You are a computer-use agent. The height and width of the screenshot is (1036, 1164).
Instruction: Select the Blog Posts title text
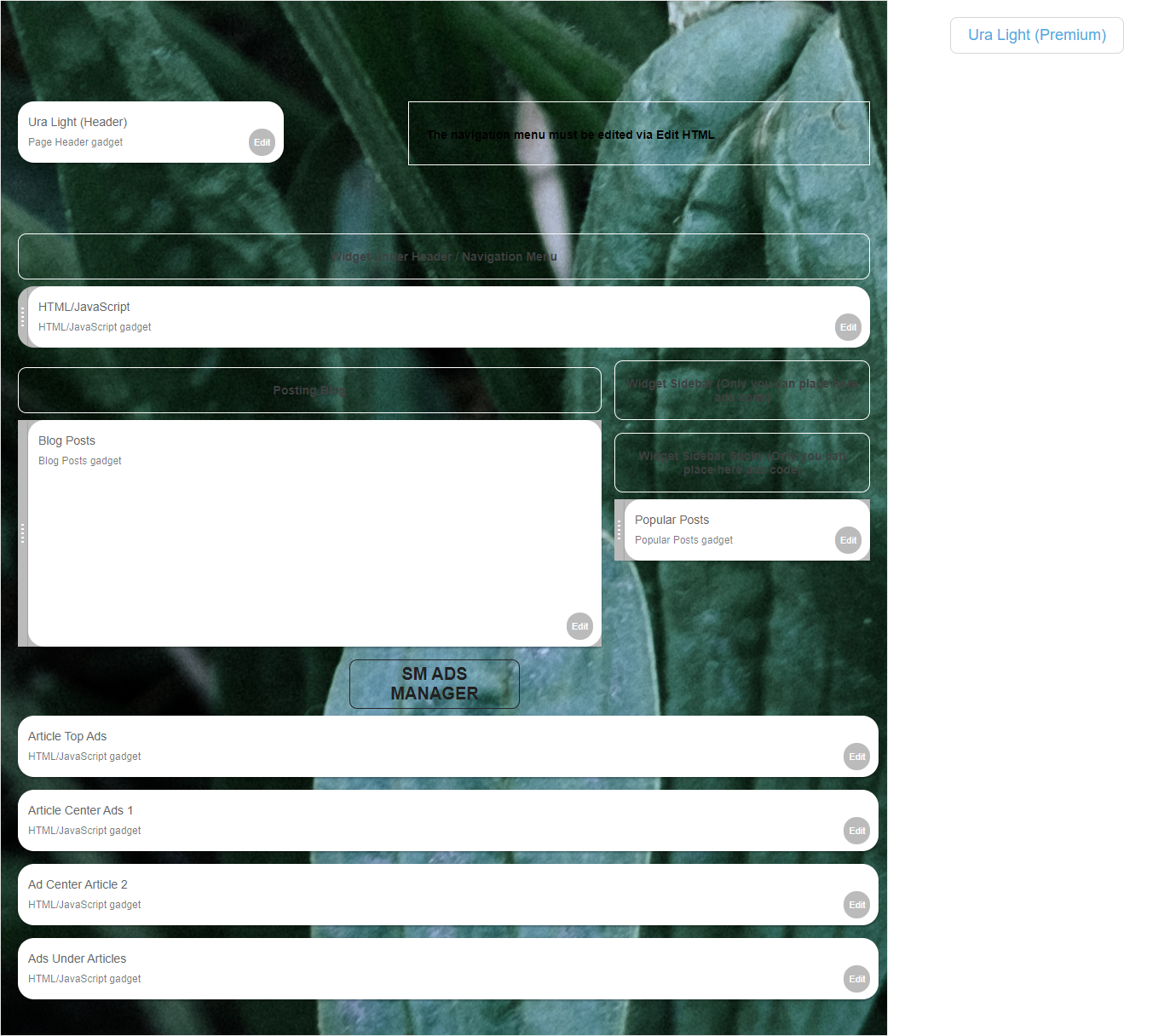point(66,440)
